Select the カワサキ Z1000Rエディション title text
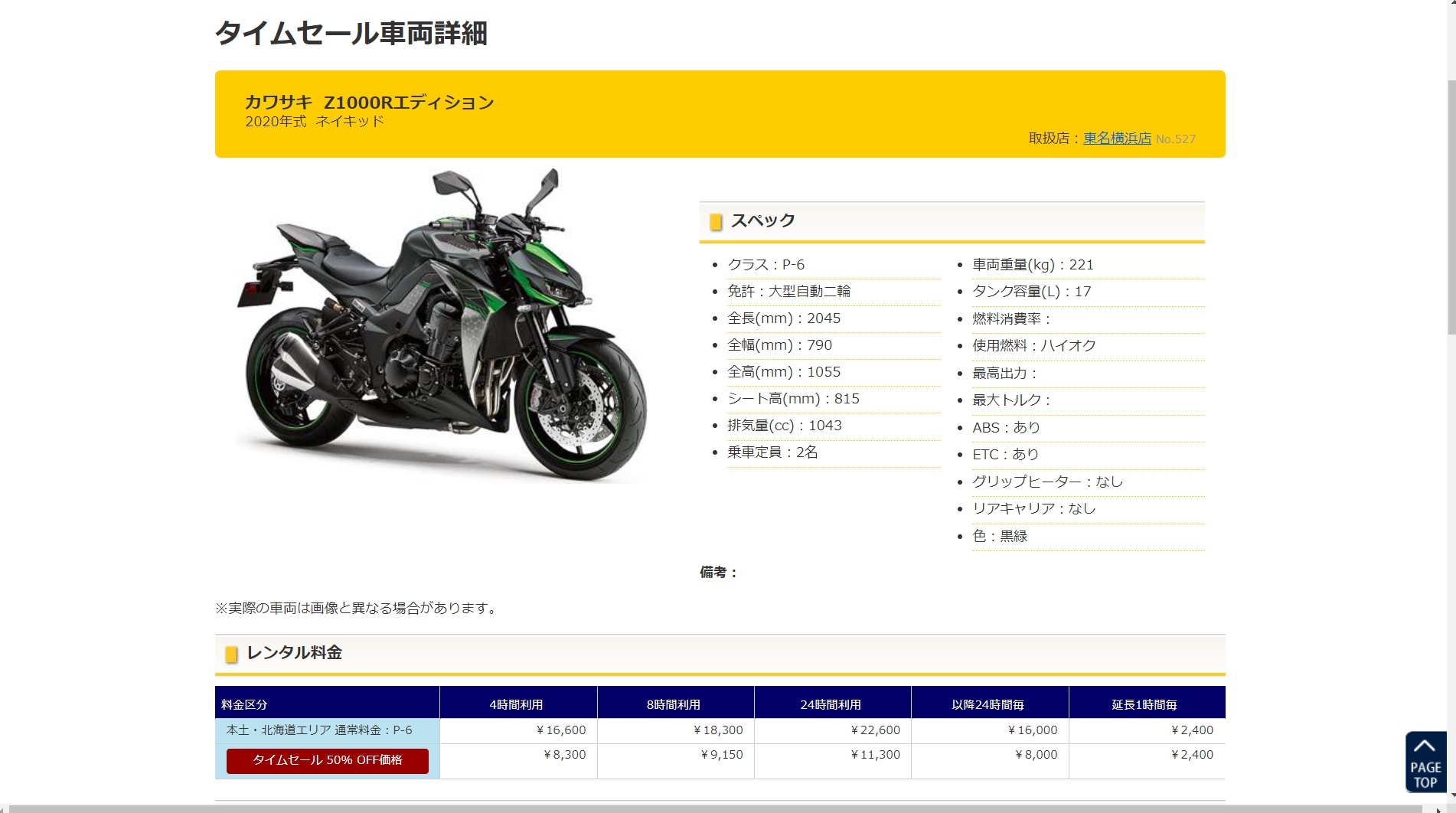 pyautogui.click(x=369, y=102)
